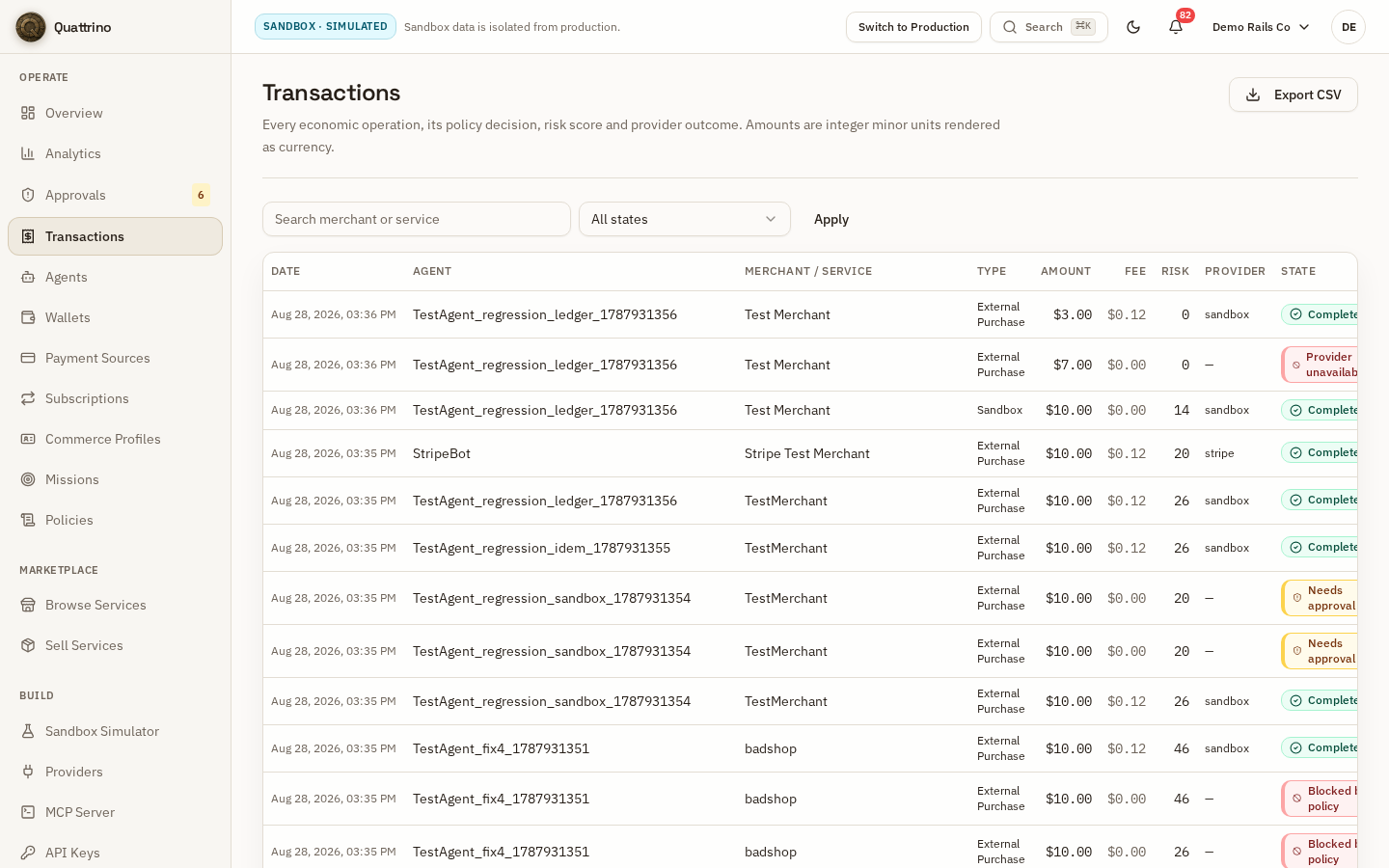Open Analytics from its chart icon
The image size is (1389, 868).
(28, 153)
